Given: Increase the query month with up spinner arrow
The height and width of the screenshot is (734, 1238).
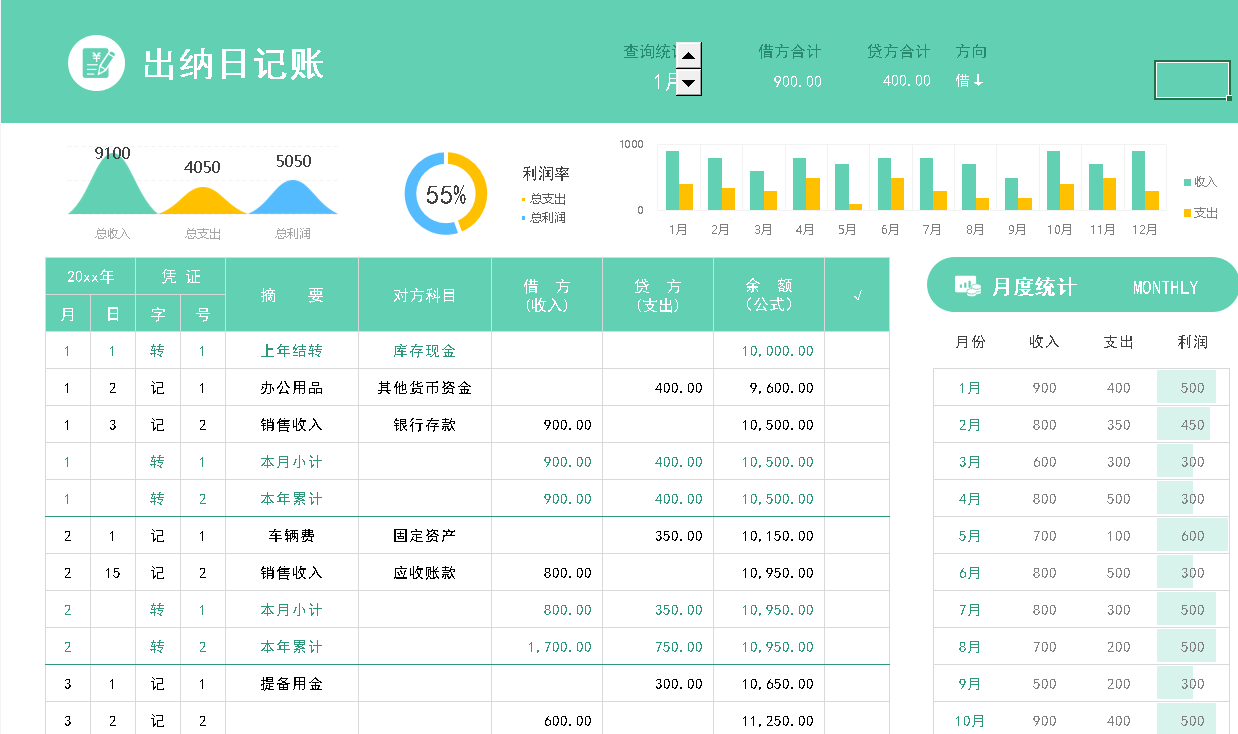Looking at the screenshot, I should point(689,56).
